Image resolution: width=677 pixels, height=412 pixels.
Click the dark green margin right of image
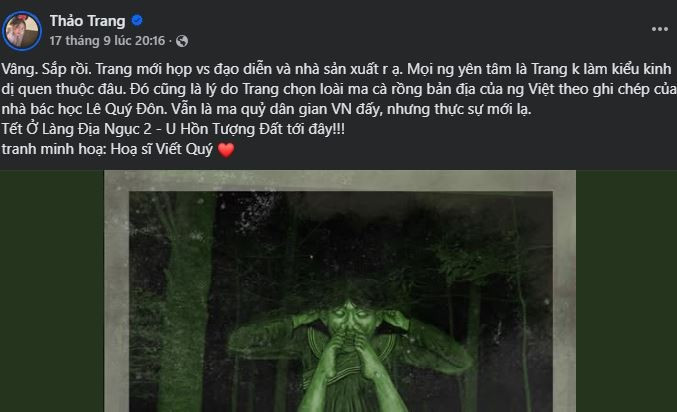626,291
